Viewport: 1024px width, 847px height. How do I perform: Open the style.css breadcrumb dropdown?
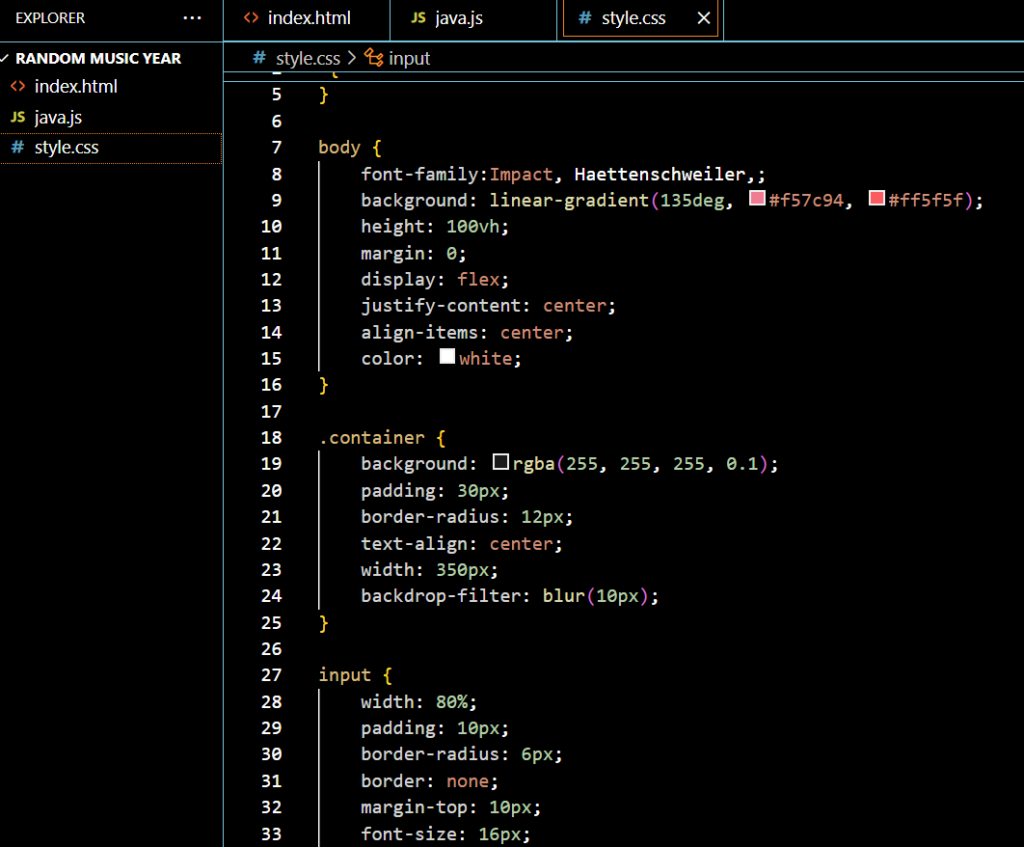point(308,58)
